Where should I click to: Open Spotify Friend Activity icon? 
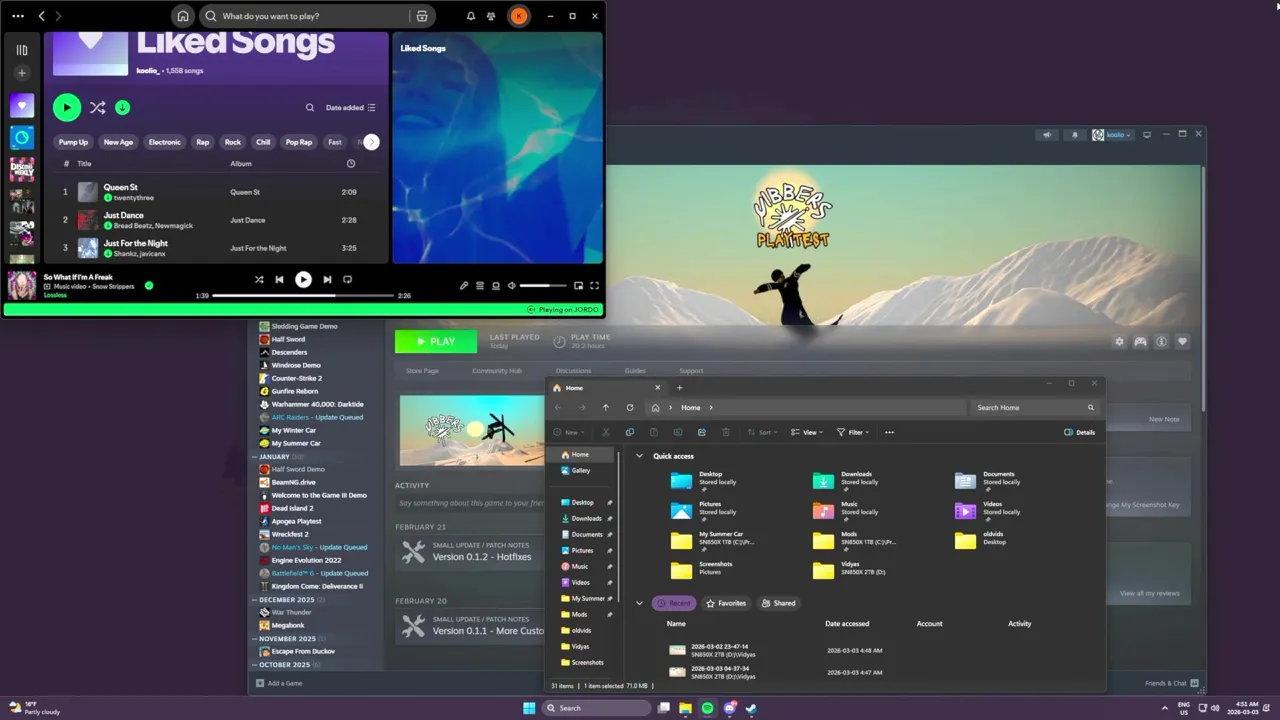(491, 16)
